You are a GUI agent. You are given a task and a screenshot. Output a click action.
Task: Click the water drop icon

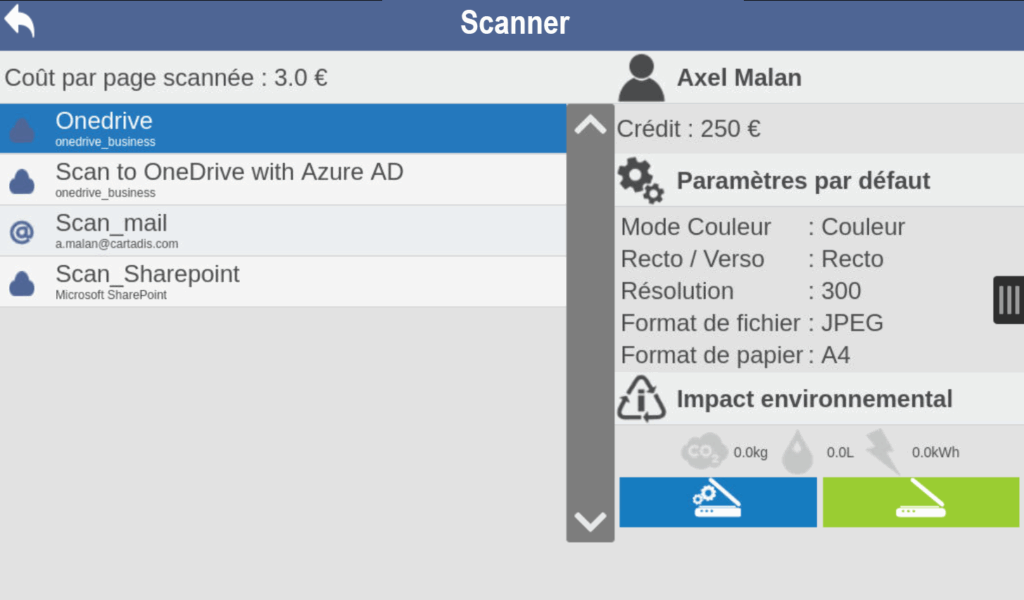(x=797, y=452)
